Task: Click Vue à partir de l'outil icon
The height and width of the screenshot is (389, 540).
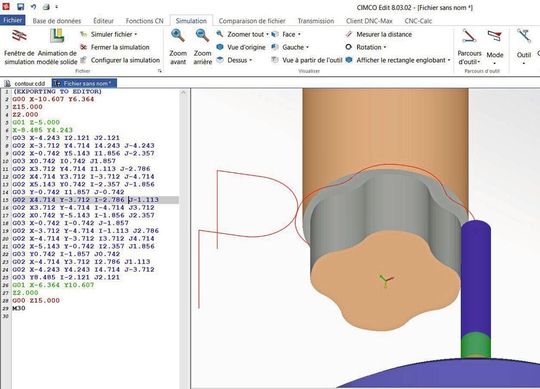Action: click(x=274, y=60)
